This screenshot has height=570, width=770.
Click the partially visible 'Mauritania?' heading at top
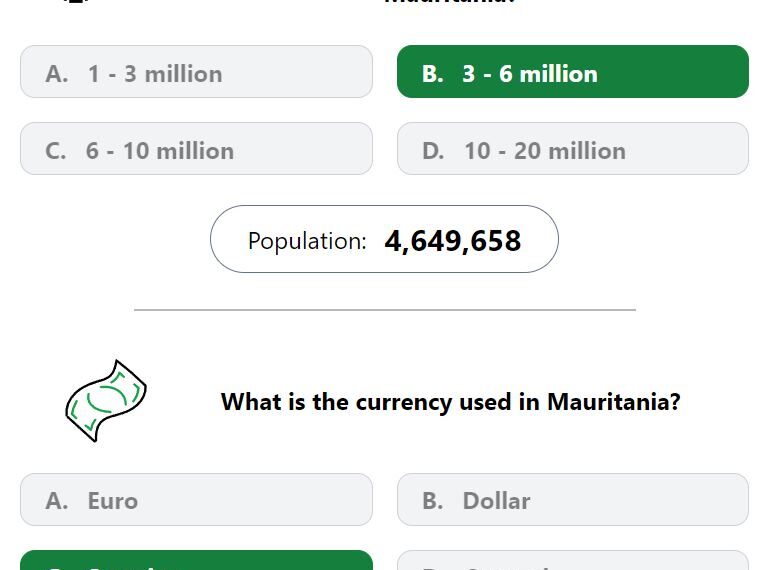[449, 1]
